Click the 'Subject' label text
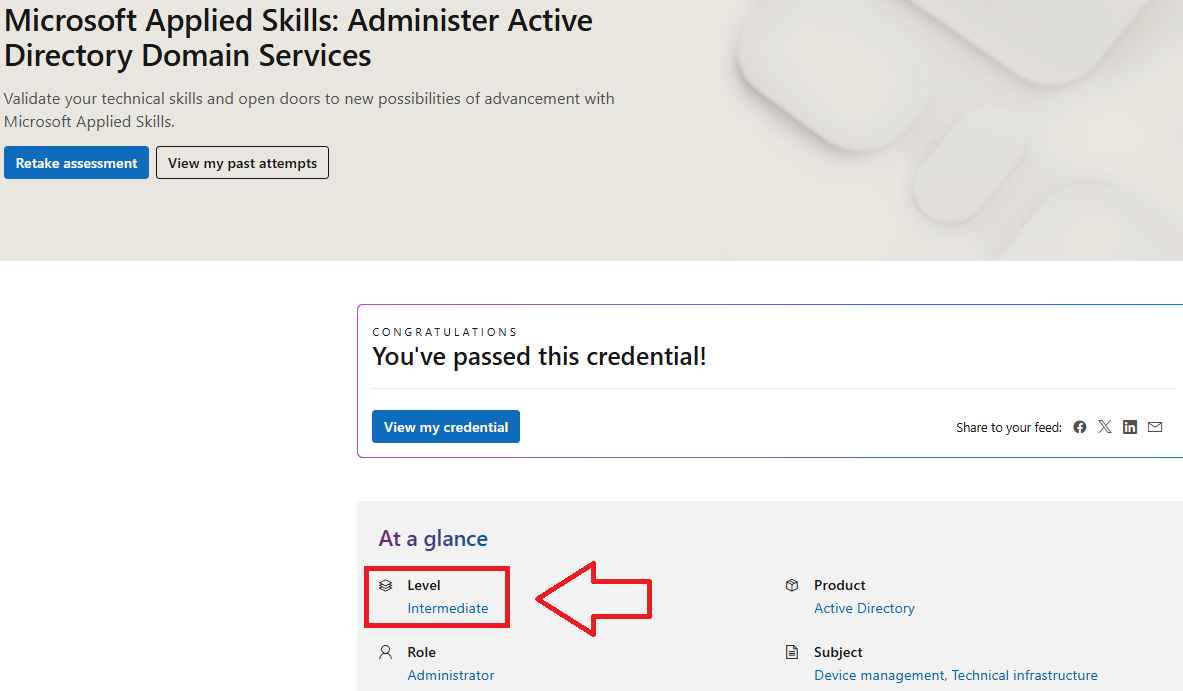Screen dimensions: 1183x691 [x=837, y=652]
